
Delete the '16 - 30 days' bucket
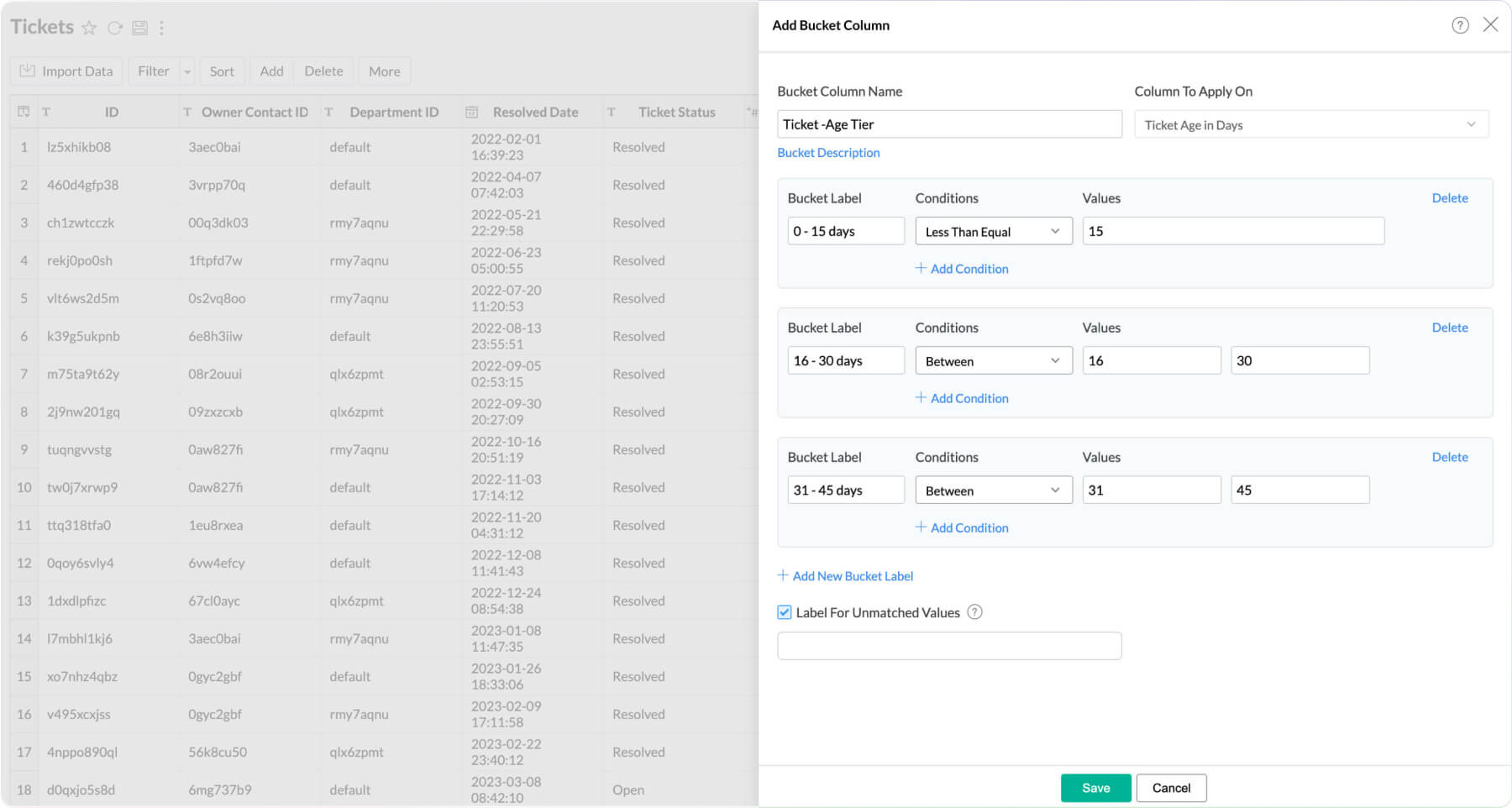click(x=1450, y=328)
